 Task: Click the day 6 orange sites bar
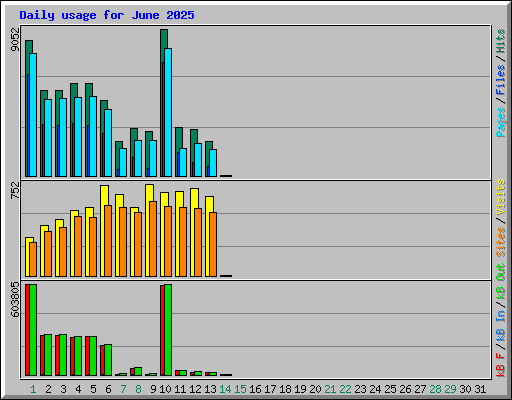(x=108, y=241)
